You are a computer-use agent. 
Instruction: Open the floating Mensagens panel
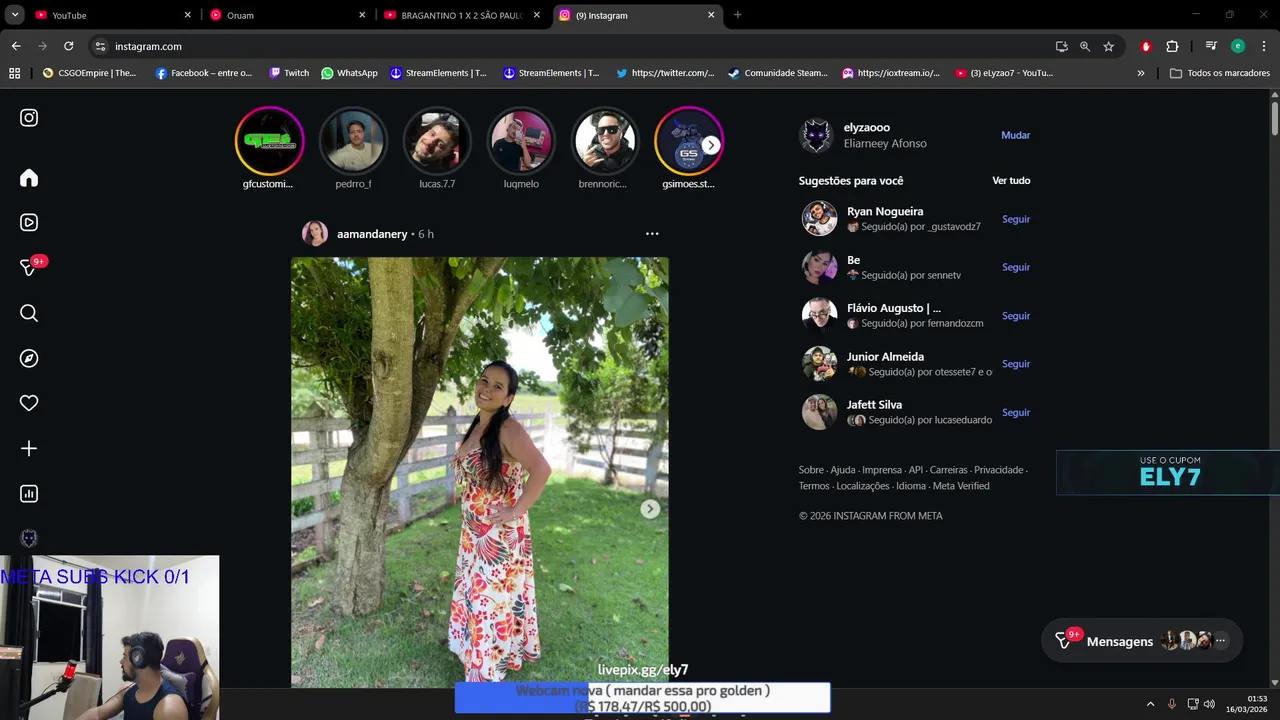[1141, 641]
